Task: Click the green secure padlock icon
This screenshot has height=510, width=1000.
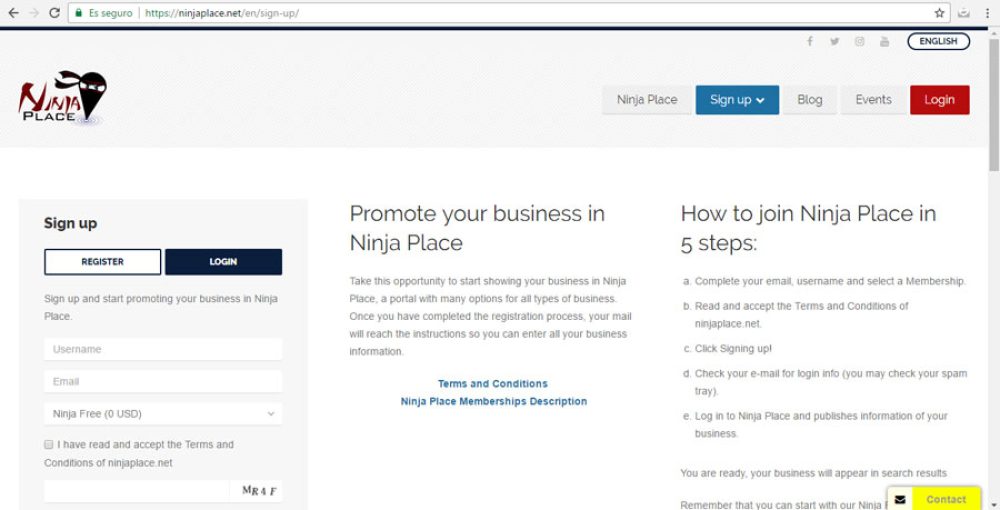Action: coord(79,13)
